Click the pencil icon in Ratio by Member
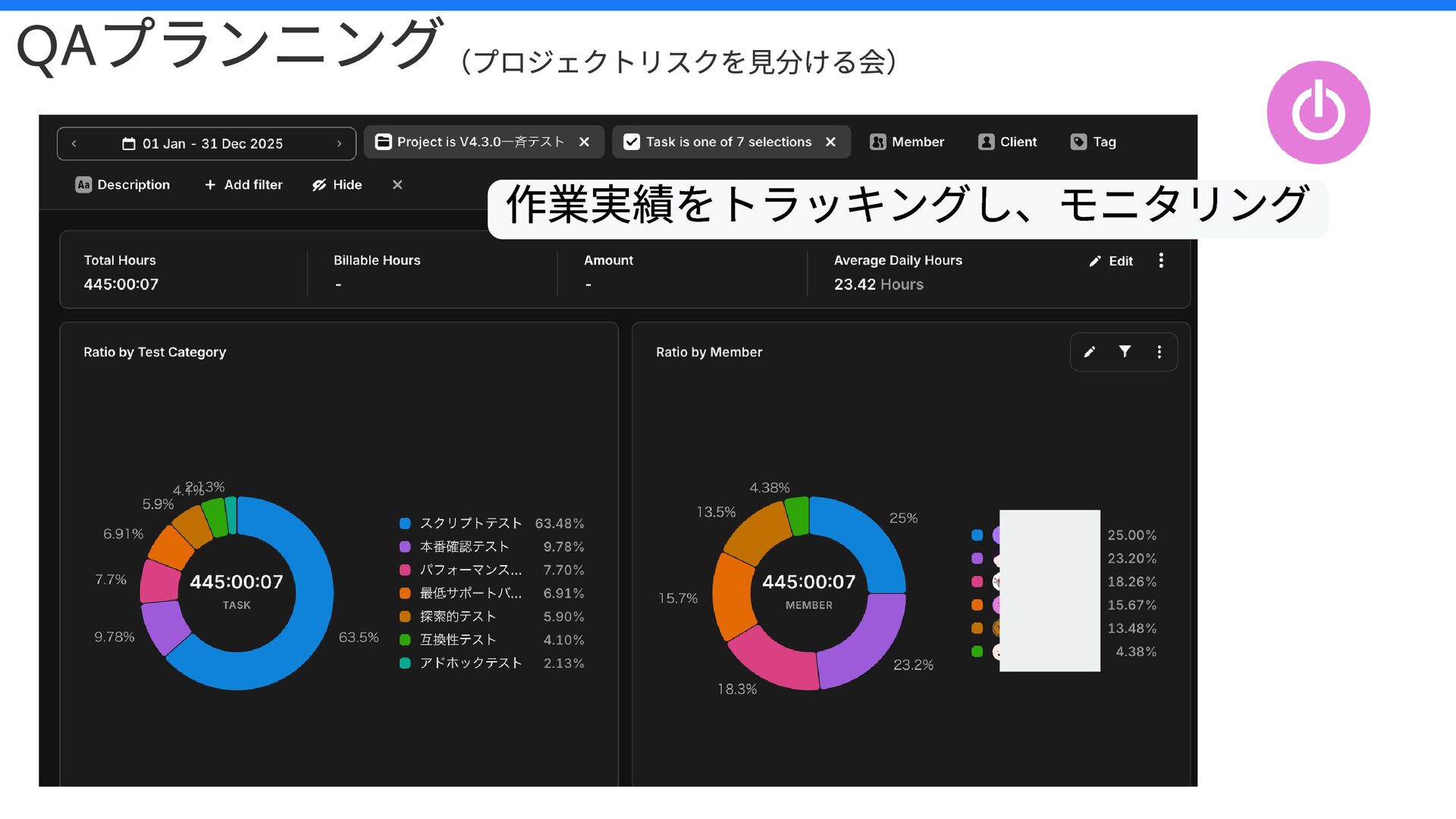This screenshot has height=819, width=1456. click(1090, 352)
